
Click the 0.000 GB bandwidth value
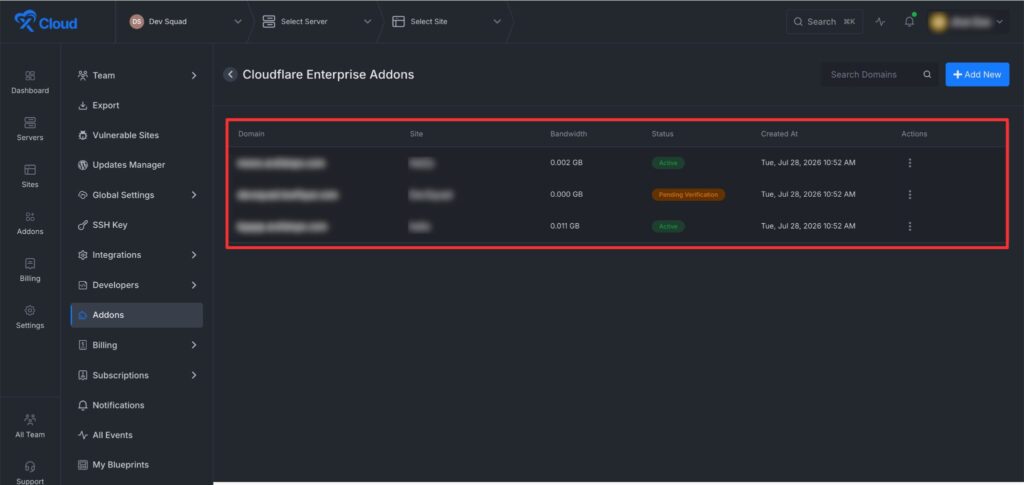pos(567,195)
